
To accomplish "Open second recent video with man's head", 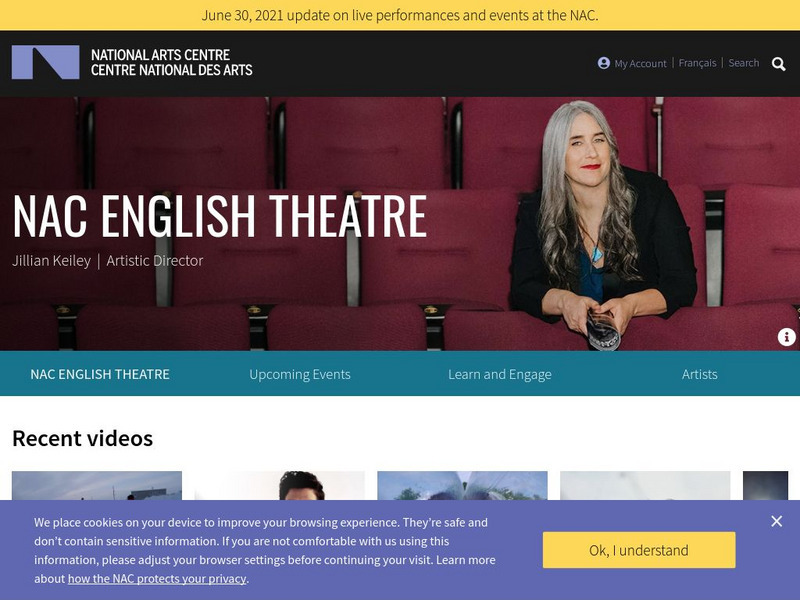I will (280, 485).
